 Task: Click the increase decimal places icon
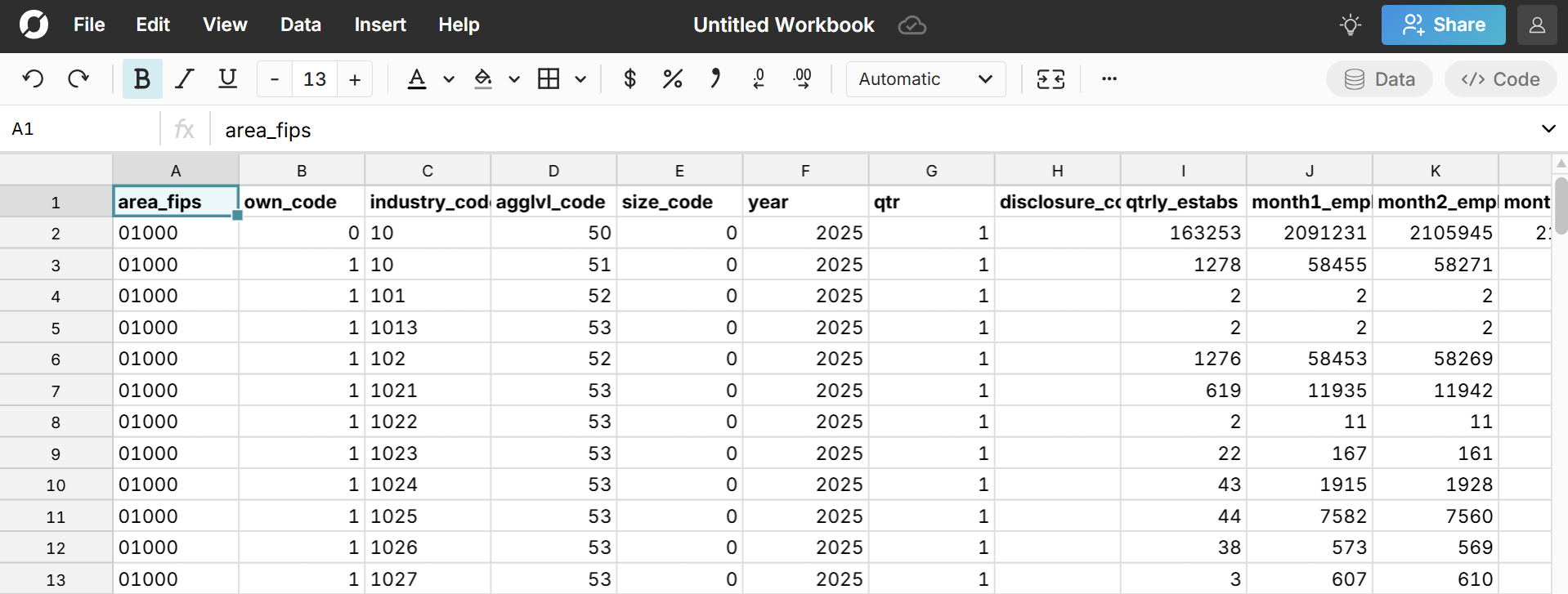coord(803,79)
